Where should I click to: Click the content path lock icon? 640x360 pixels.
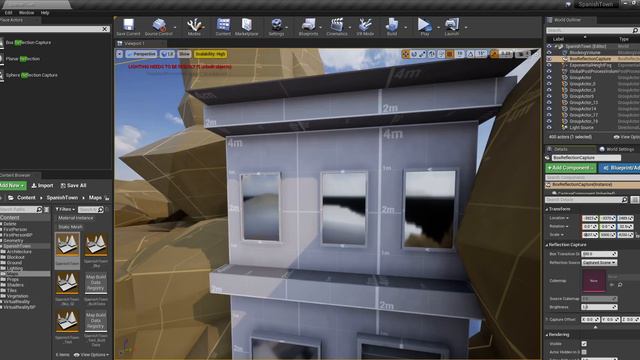(x=107, y=198)
